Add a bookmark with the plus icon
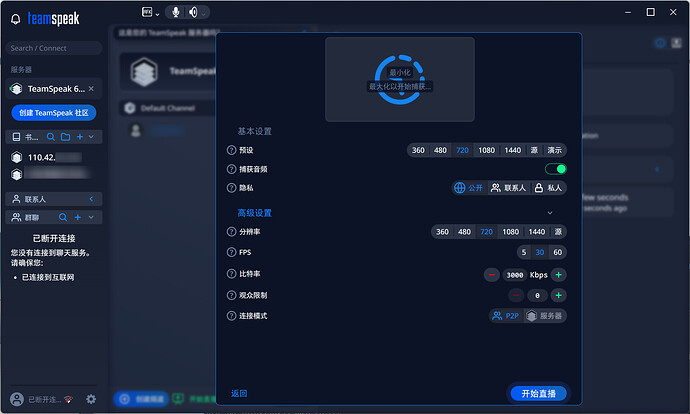The image size is (690, 414). pos(80,137)
